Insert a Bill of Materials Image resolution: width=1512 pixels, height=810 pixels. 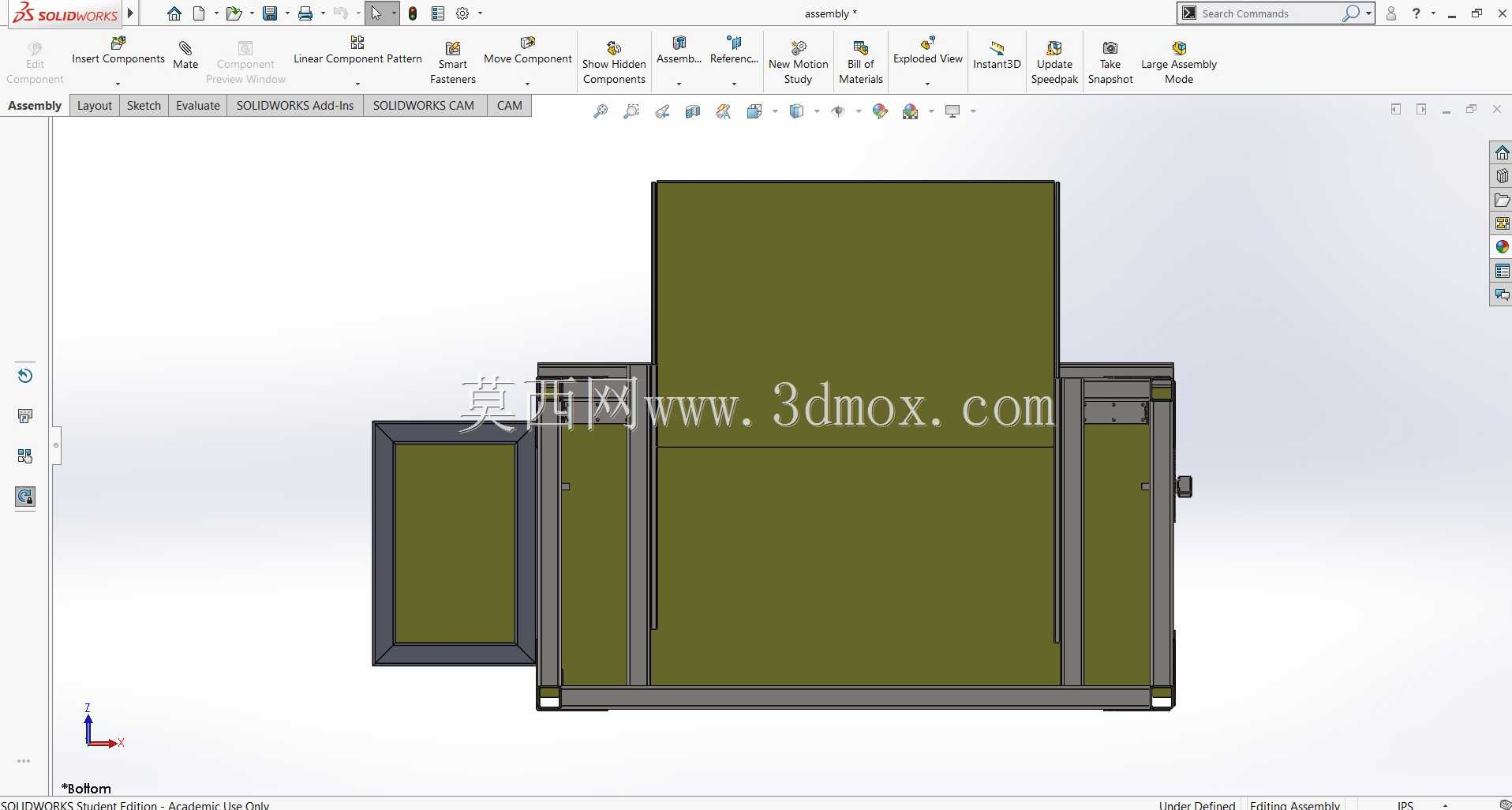coord(861,62)
